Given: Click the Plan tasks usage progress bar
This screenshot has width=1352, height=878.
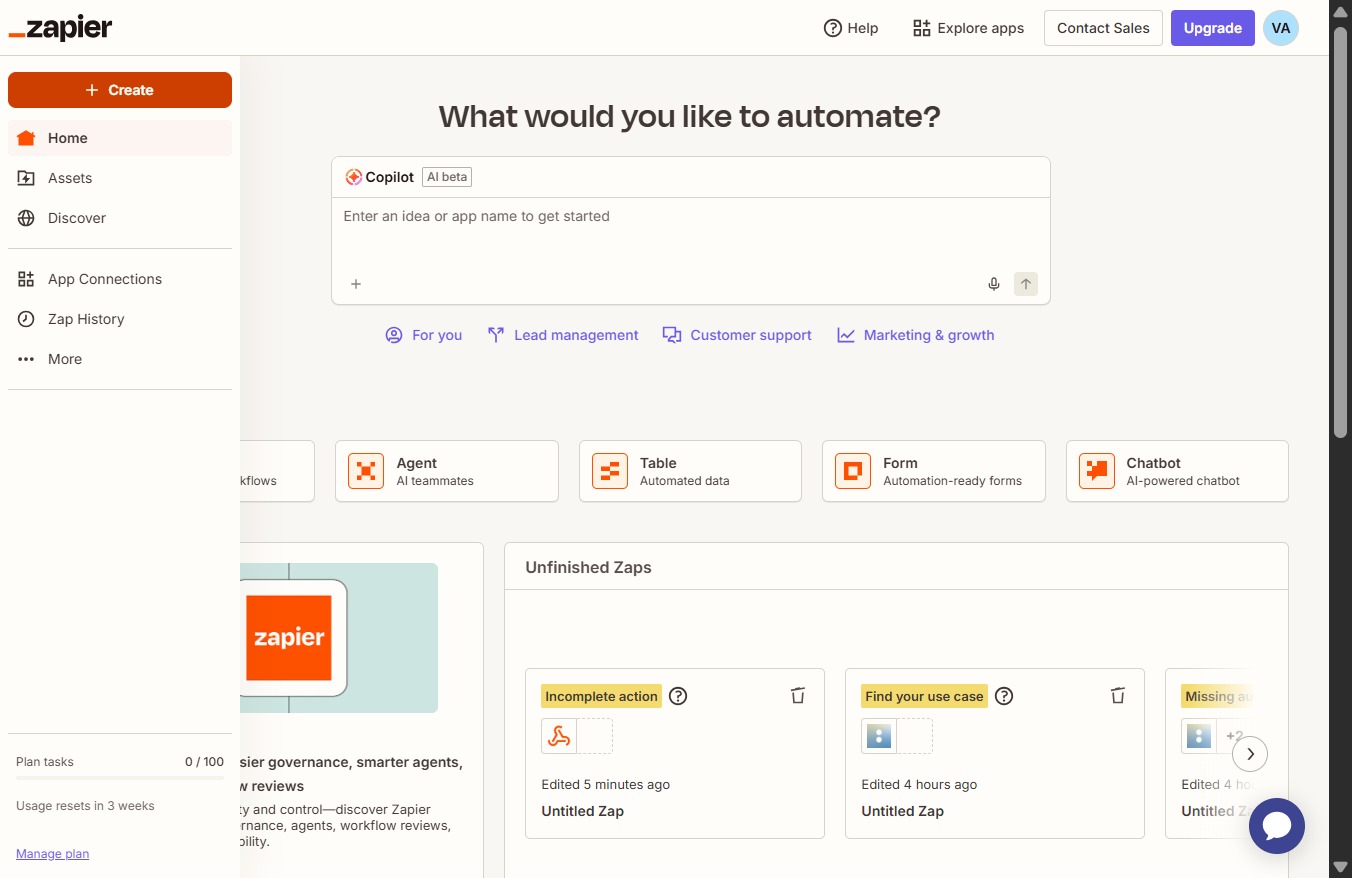Looking at the screenshot, I should tap(120, 778).
